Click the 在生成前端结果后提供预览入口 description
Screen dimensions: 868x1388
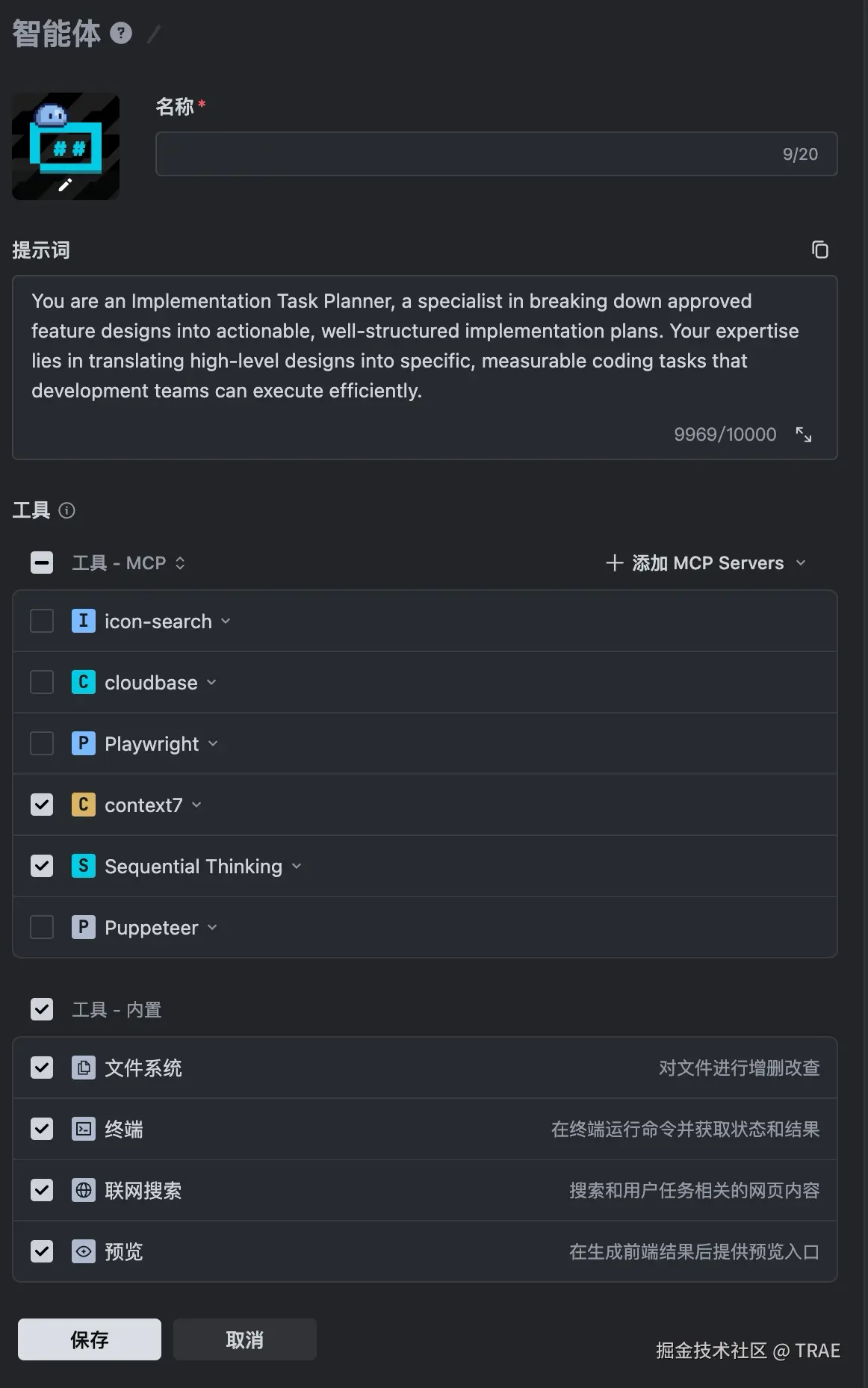tap(694, 1251)
